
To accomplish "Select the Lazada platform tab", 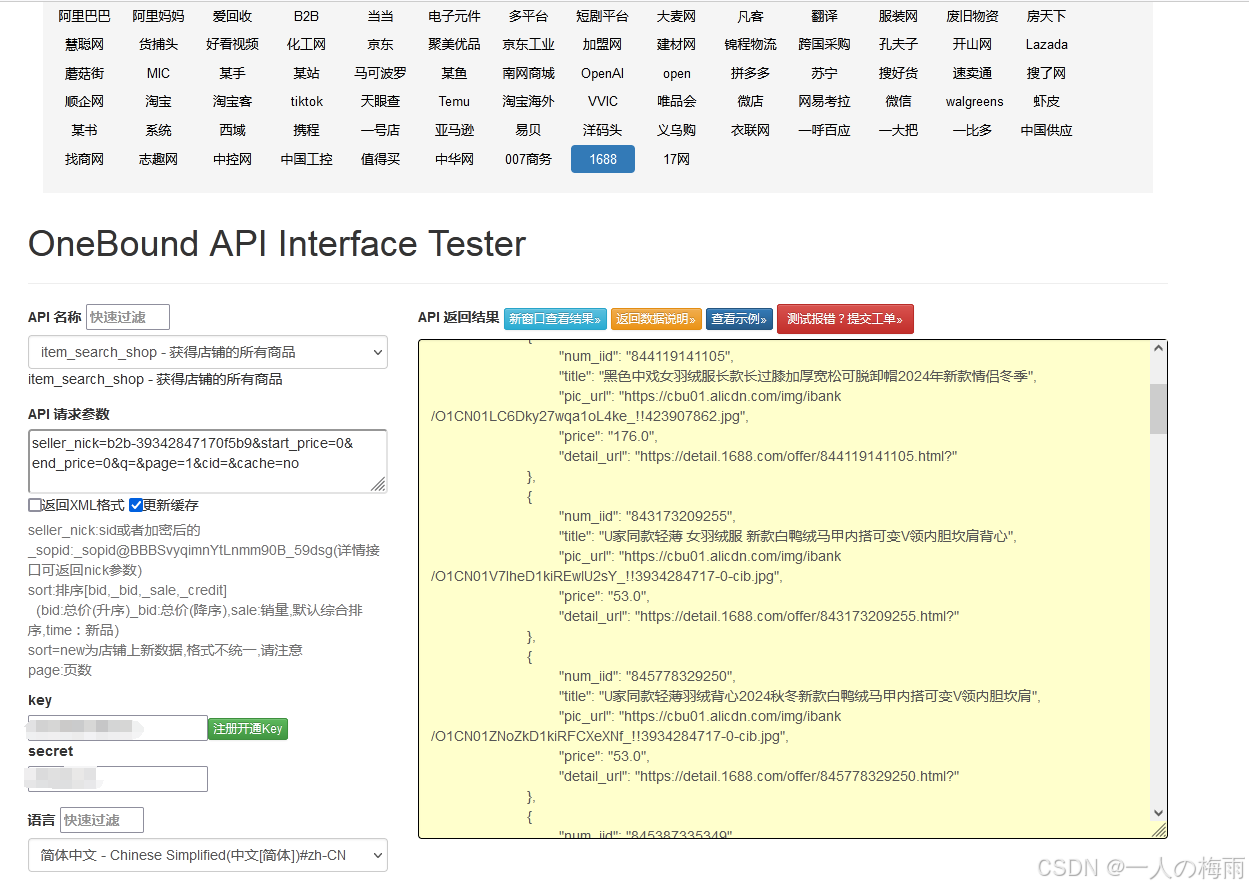I will point(1047,44).
